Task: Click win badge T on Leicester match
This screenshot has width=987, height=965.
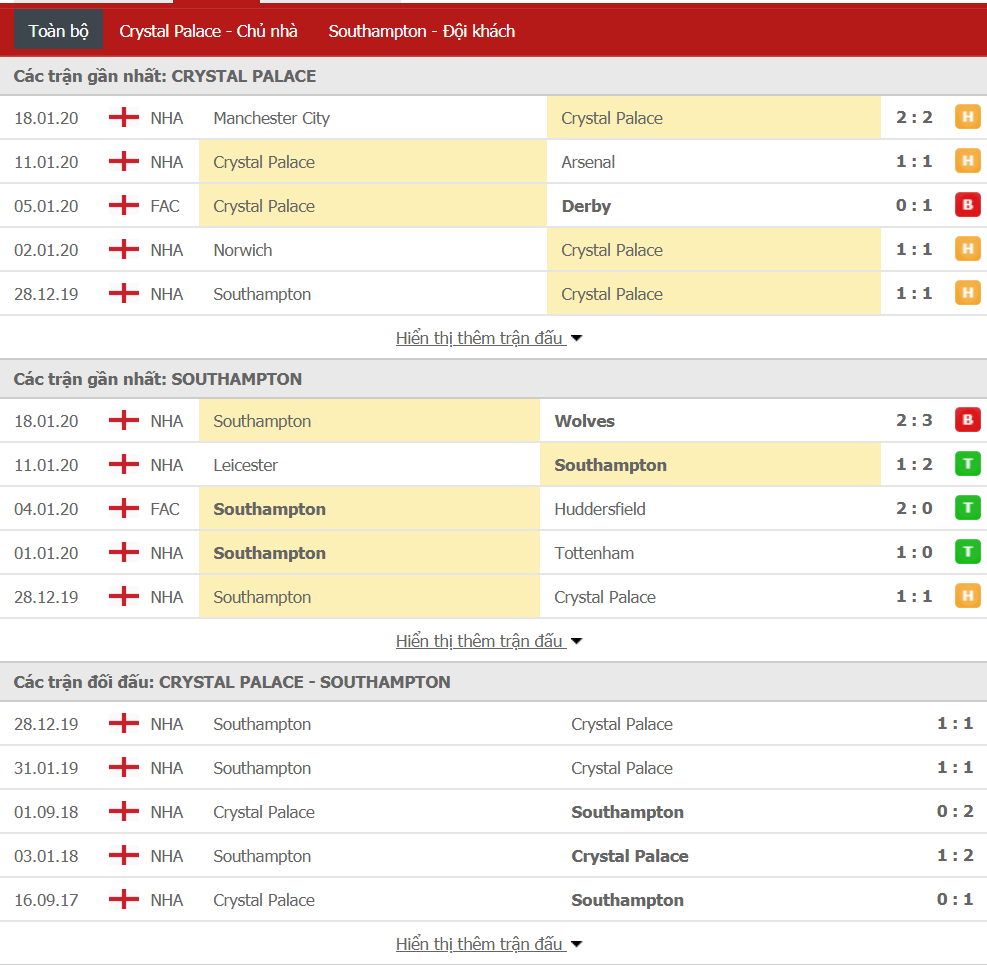Action: point(967,463)
